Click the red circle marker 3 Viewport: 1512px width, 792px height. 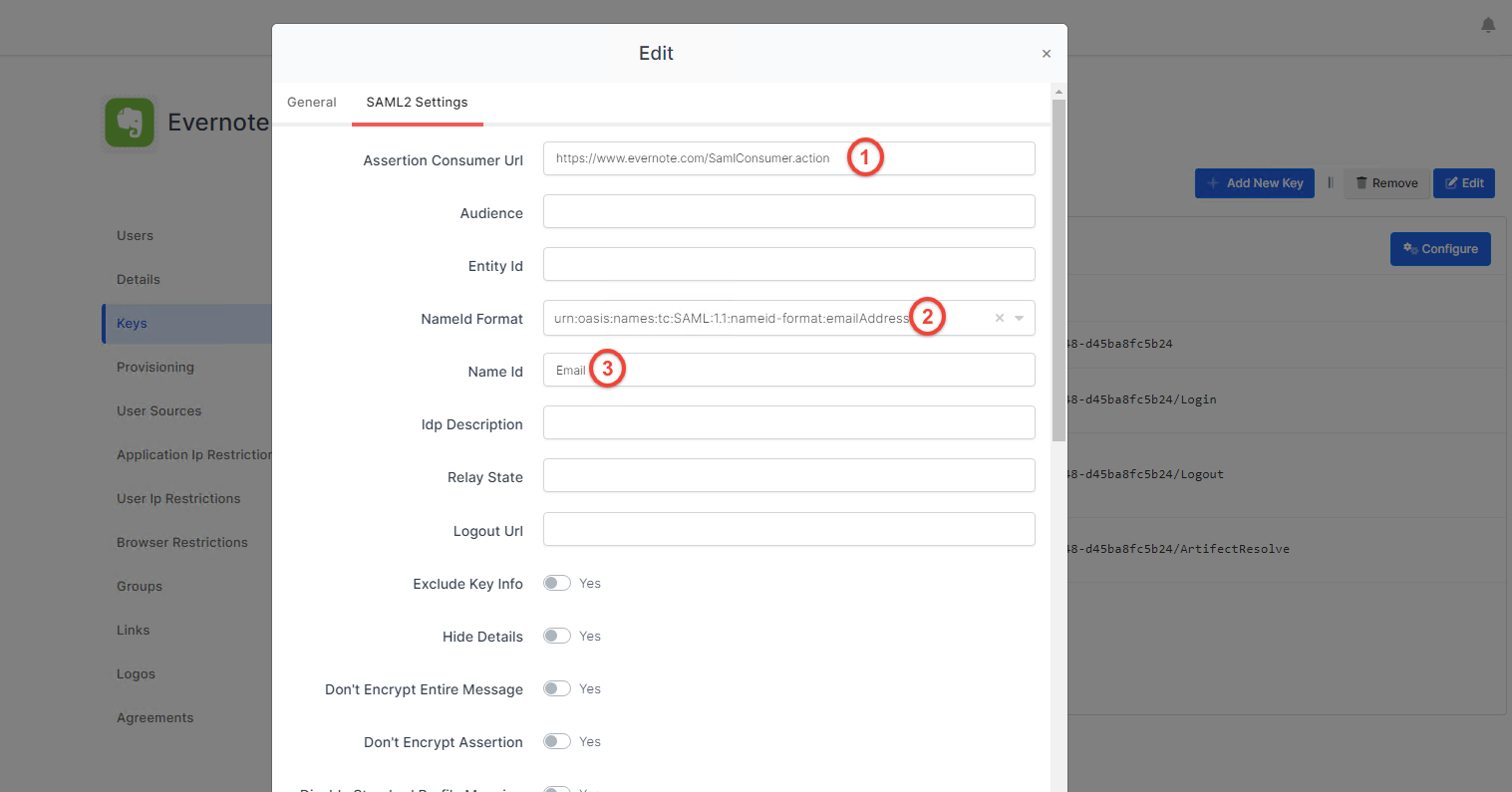(x=607, y=369)
